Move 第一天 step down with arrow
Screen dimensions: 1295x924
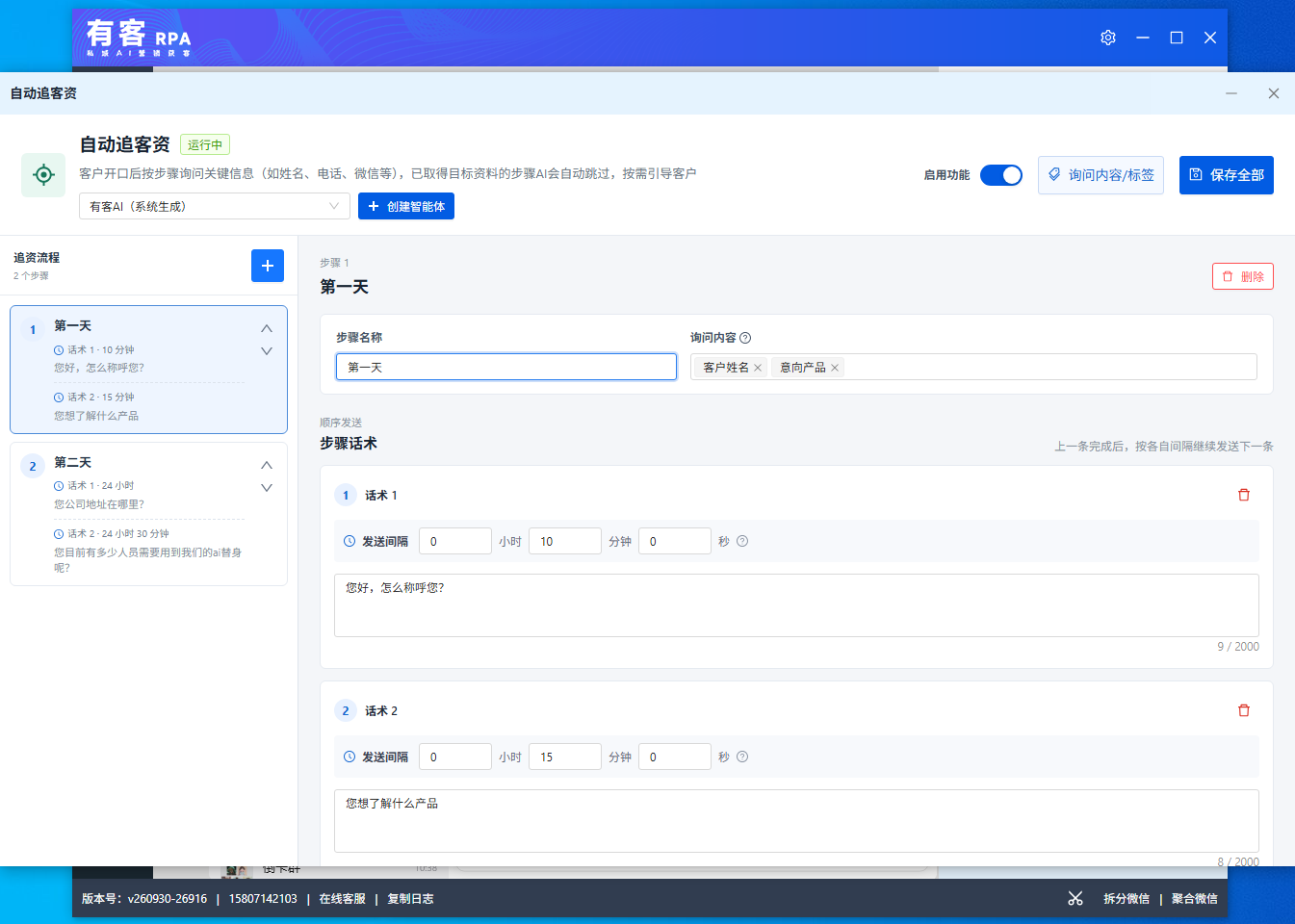click(x=267, y=351)
